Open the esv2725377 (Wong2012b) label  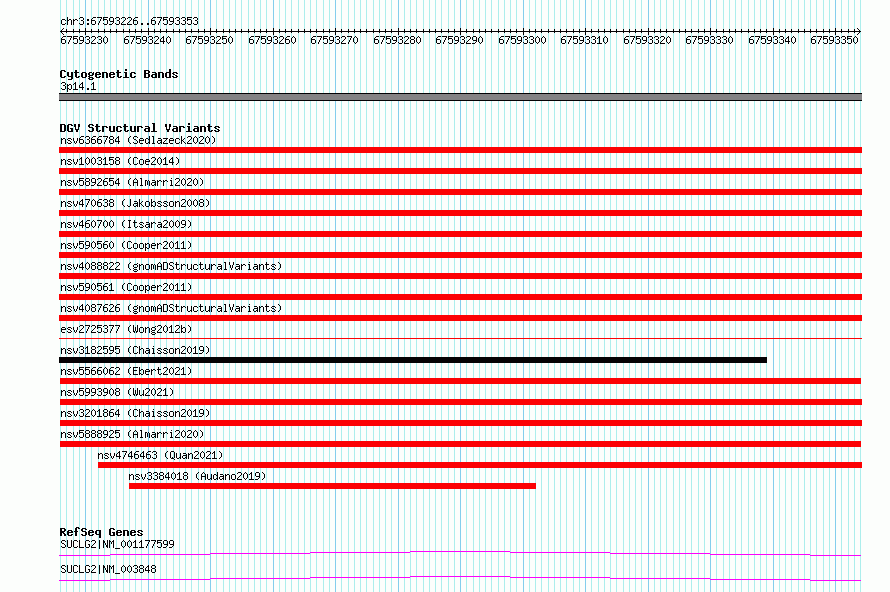(126, 329)
